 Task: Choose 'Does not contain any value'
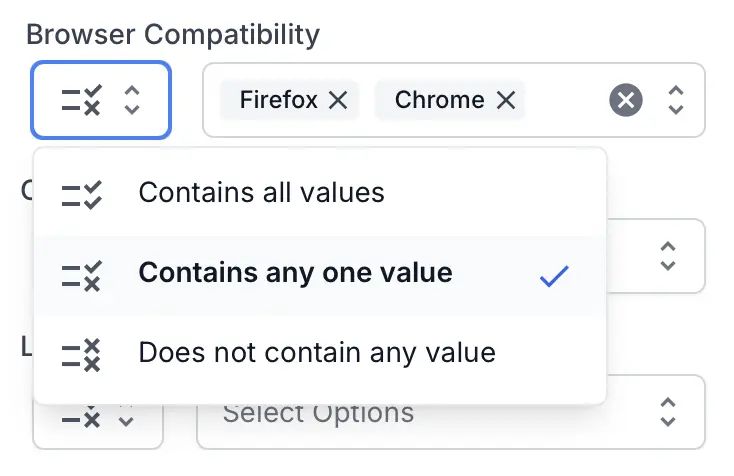pos(316,353)
